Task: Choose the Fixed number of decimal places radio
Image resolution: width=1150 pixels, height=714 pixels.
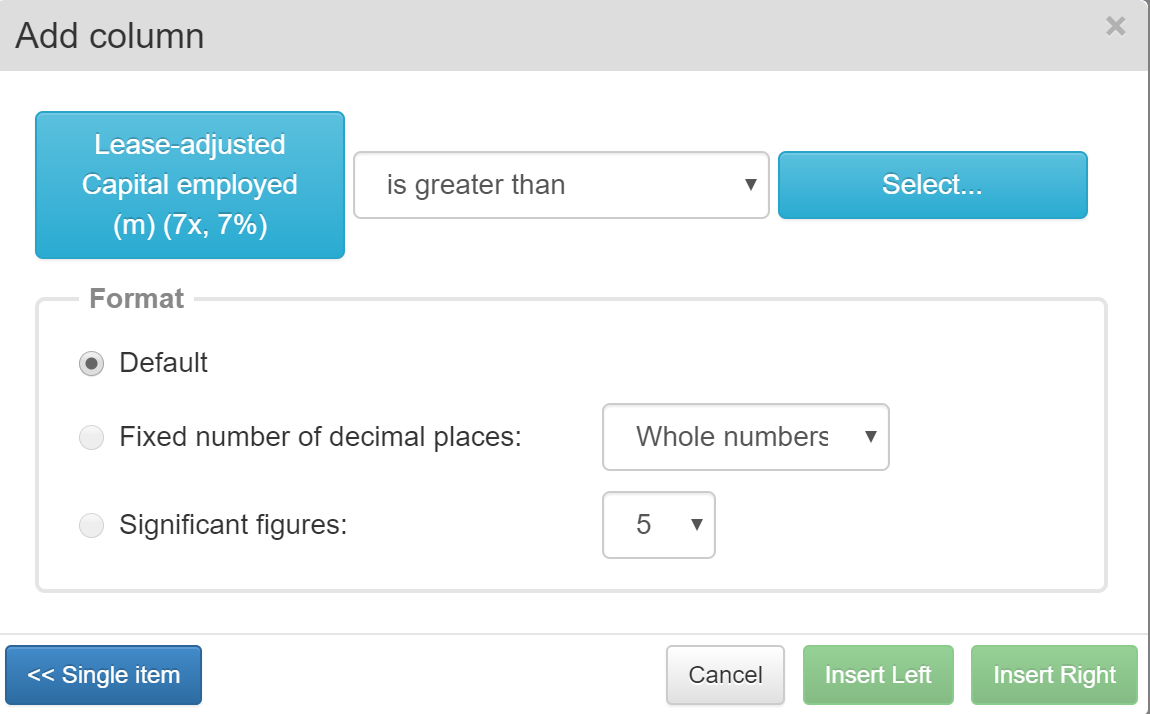Action: [91, 438]
